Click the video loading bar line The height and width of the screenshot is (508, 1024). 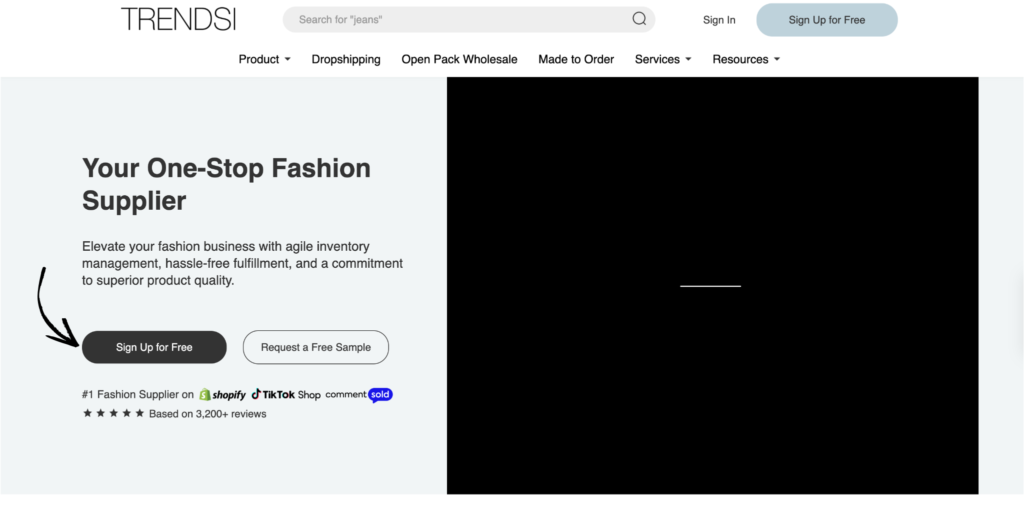(711, 286)
